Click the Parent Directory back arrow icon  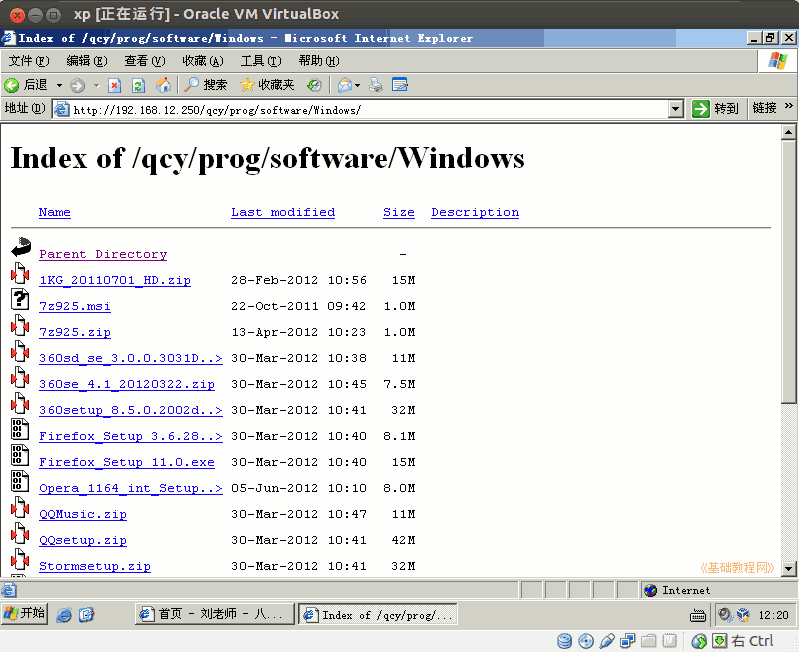[21, 247]
